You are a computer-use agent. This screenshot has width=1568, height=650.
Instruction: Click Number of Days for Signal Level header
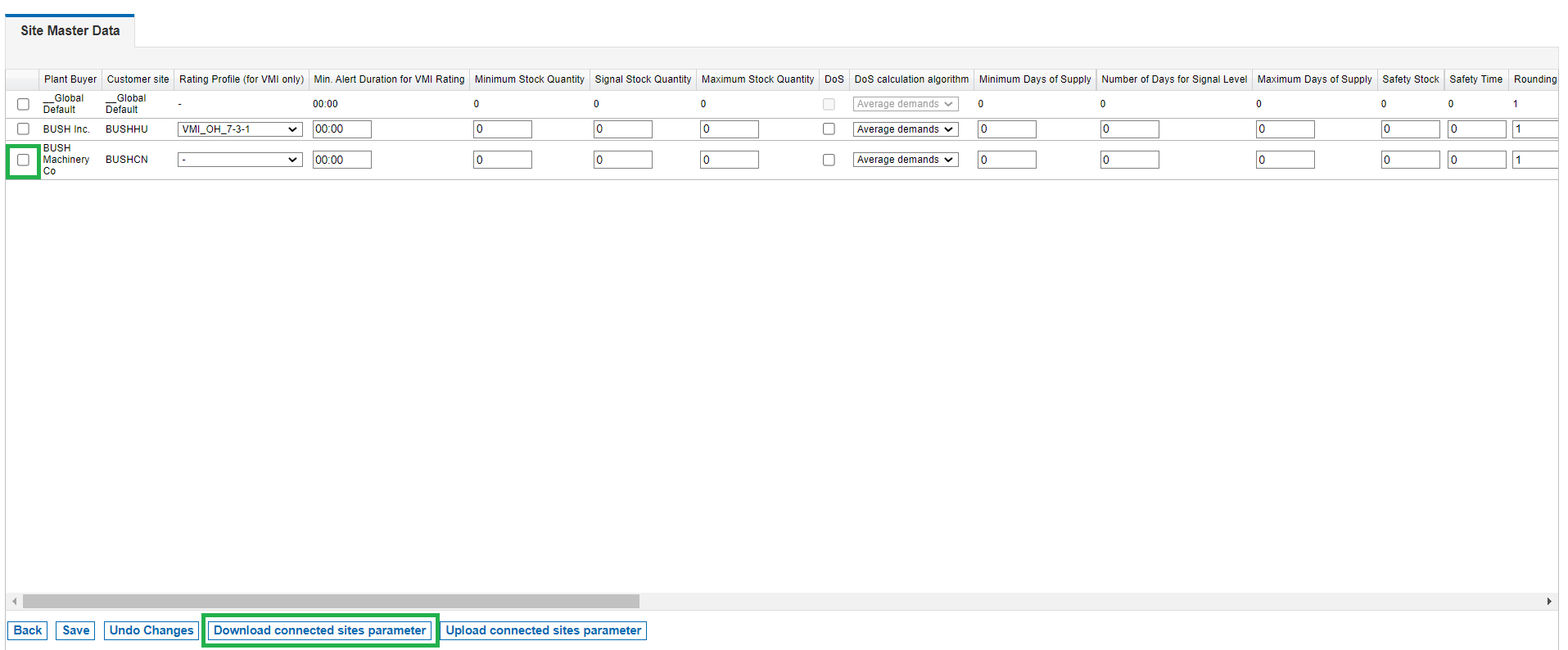pos(1174,79)
